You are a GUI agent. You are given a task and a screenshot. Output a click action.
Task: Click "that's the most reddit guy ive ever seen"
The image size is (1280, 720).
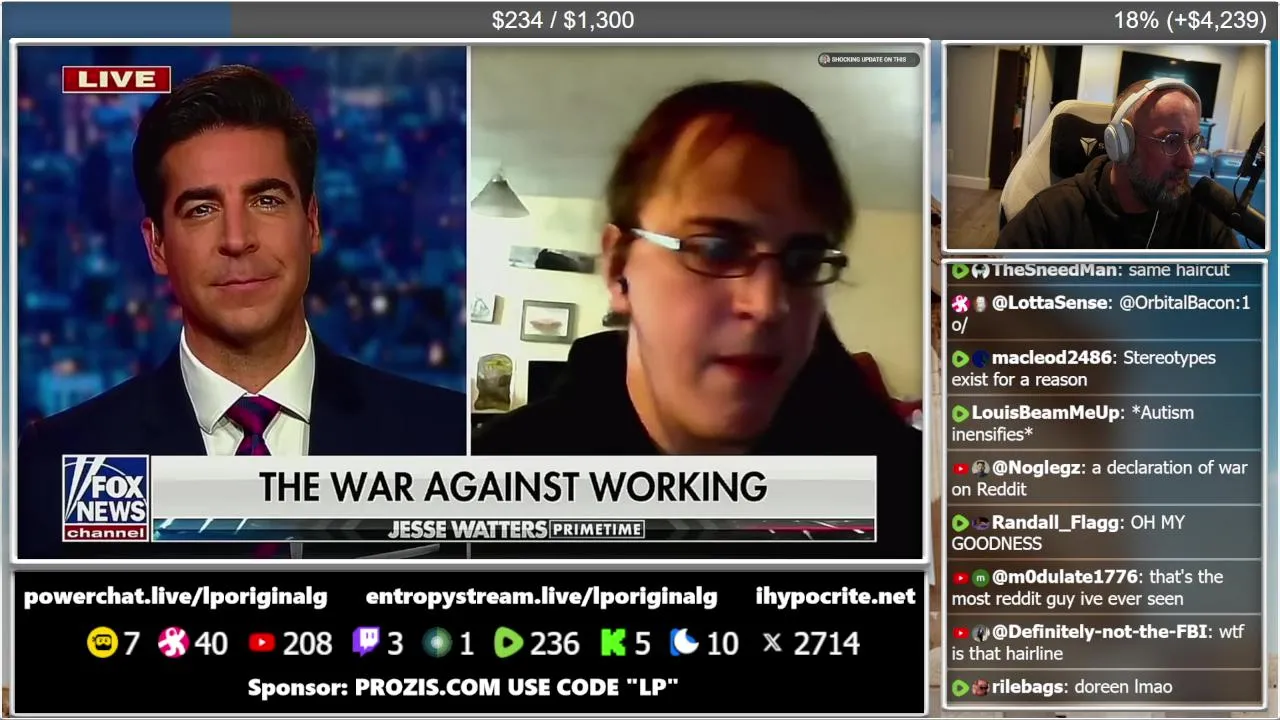coord(1087,588)
